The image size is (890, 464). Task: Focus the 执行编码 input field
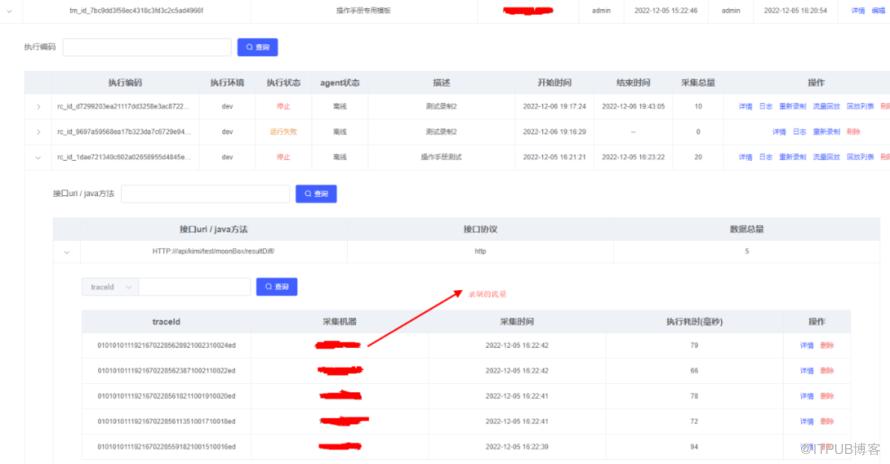coord(147,48)
